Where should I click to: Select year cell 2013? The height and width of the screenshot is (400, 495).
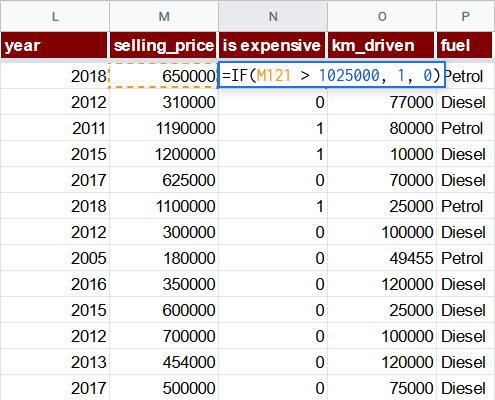(x=55, y=362)
